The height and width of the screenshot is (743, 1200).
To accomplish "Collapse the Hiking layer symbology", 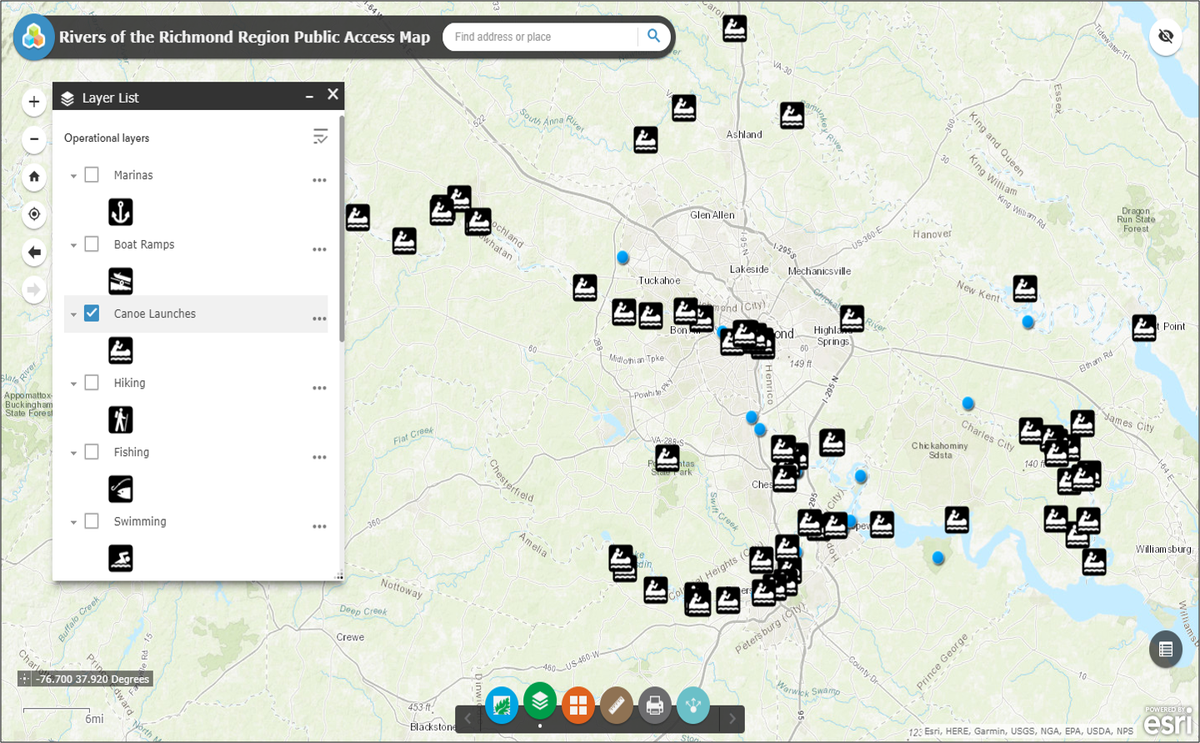I will (x=72, y=382).
